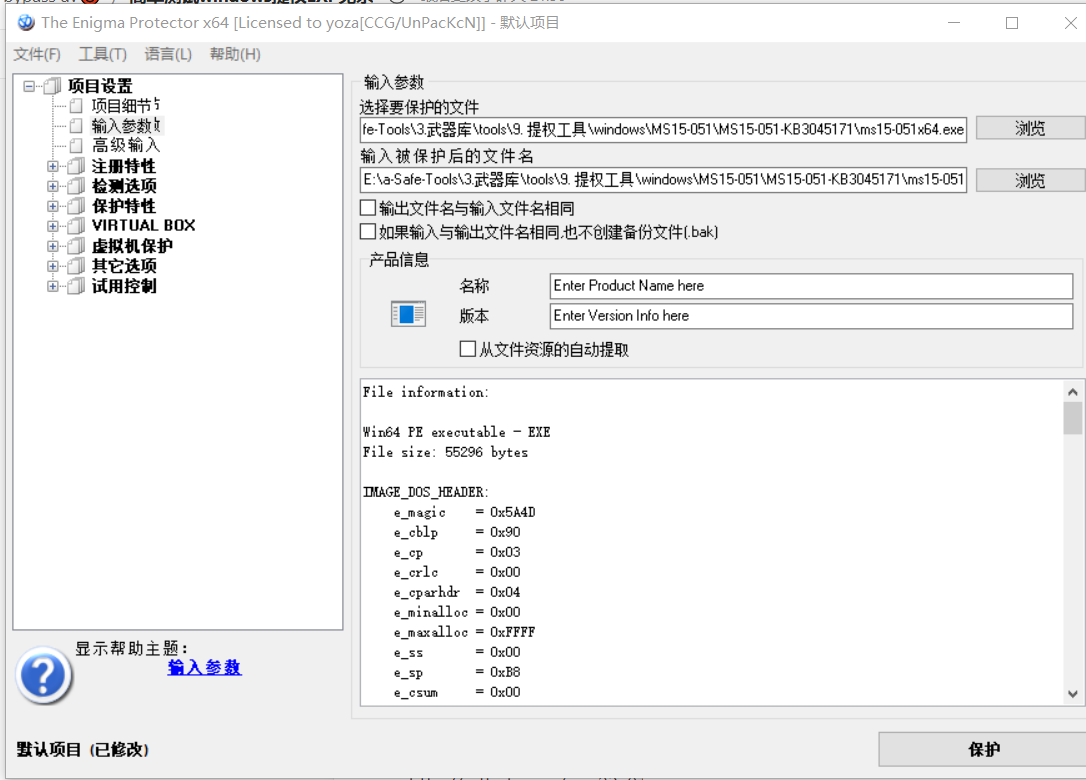The height and width of the screenshot is (780, 1086).
Task: Expand the 检测选项 tree node
Action: pos(53,186)
